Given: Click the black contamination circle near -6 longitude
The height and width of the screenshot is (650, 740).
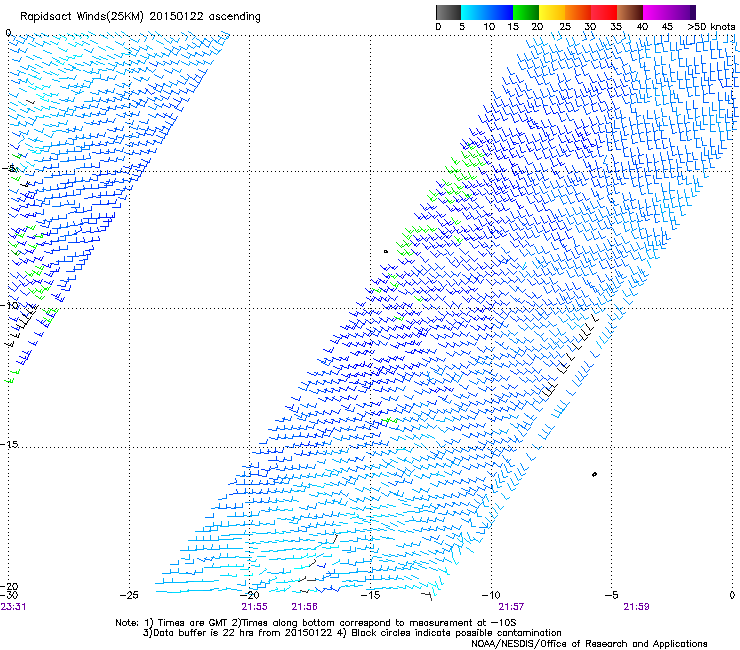Looking at the screenshot, I should pyautogui.click(x=594, y=474).
